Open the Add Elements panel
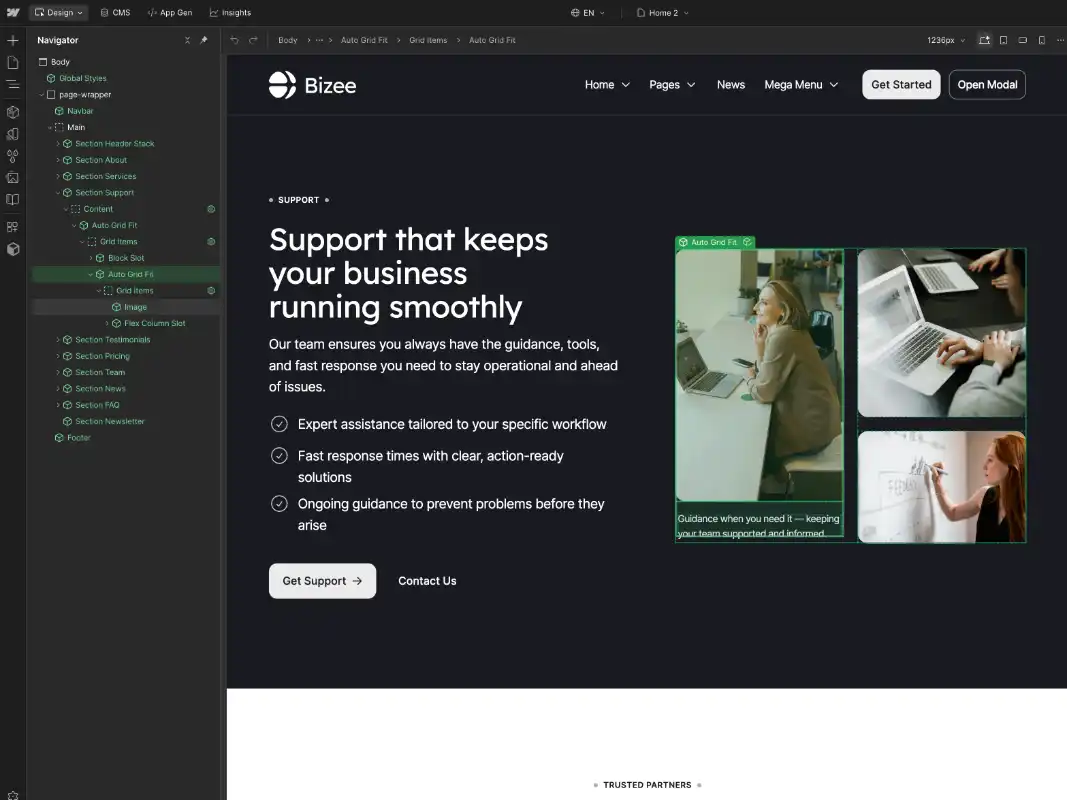Image resolution: width=1067 pixels, height=800 pixels. click(12, 40)
